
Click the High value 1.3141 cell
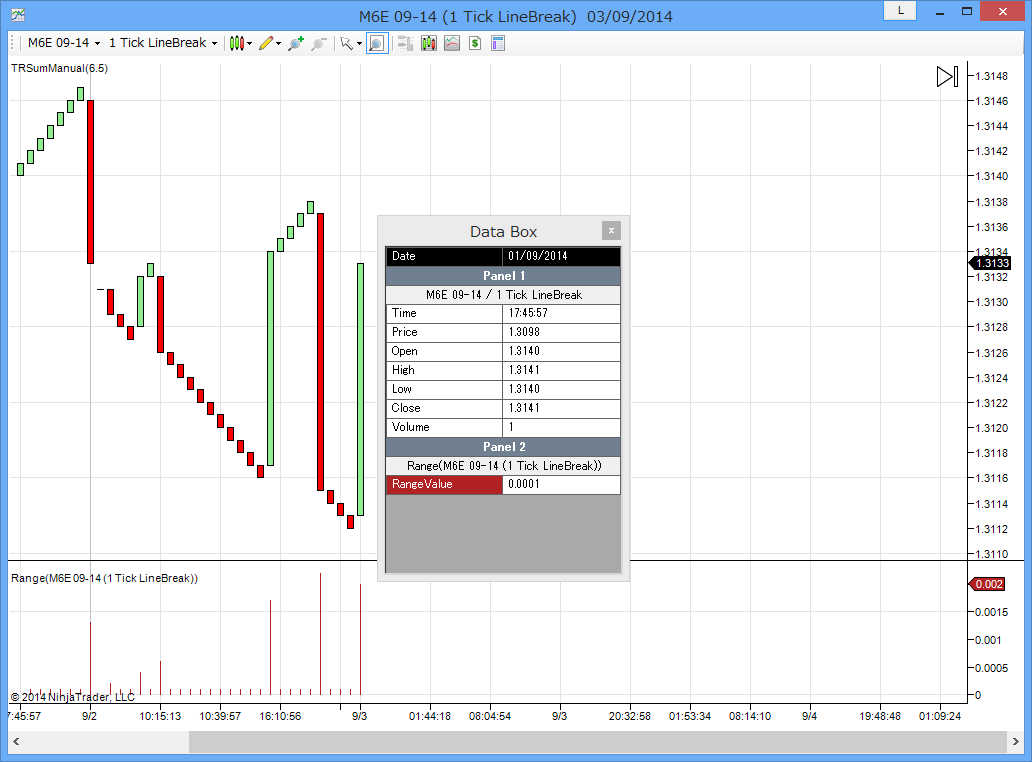(x=561, y=370)
